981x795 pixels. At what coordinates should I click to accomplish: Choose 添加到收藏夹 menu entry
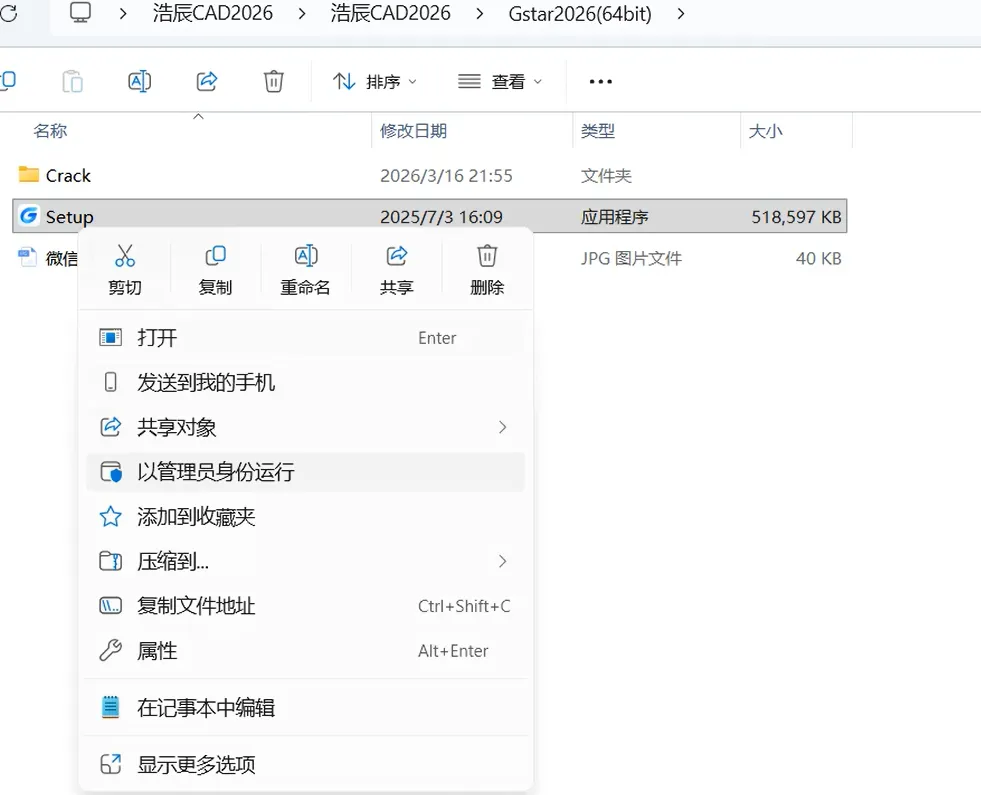click(305, 517)
